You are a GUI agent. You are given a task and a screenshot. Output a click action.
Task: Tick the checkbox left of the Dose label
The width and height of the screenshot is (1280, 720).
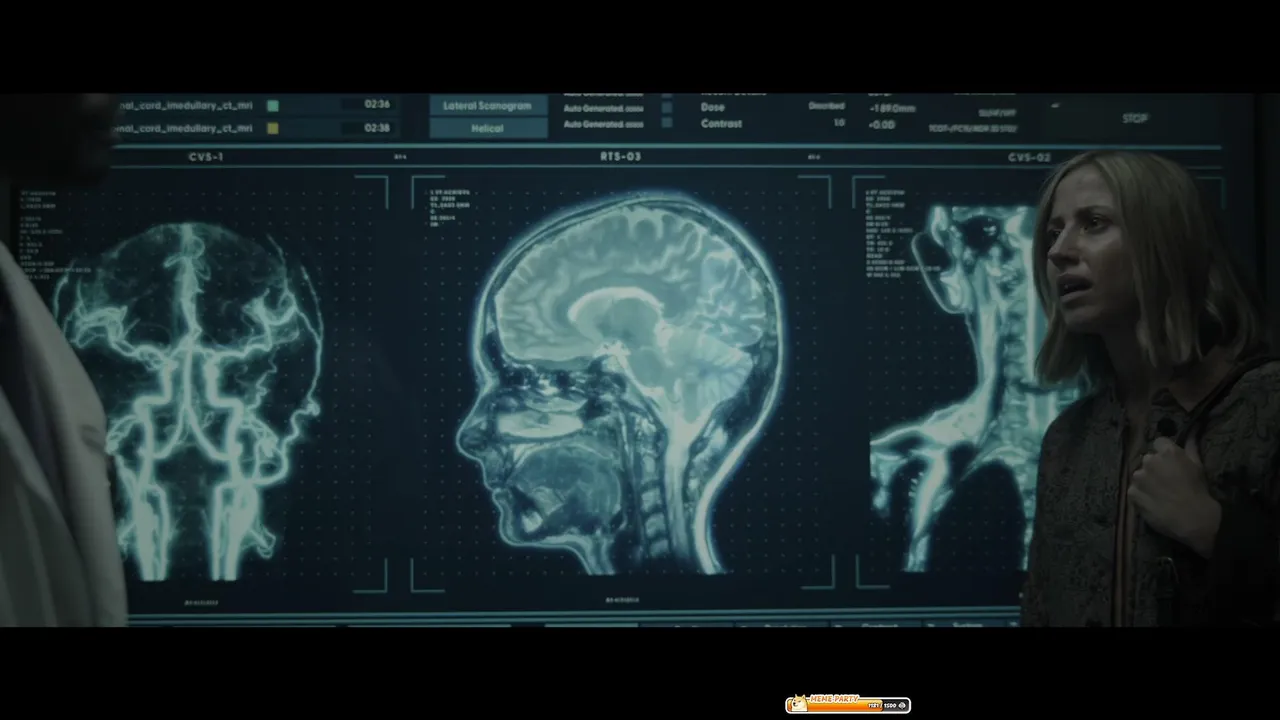(667, 107)
